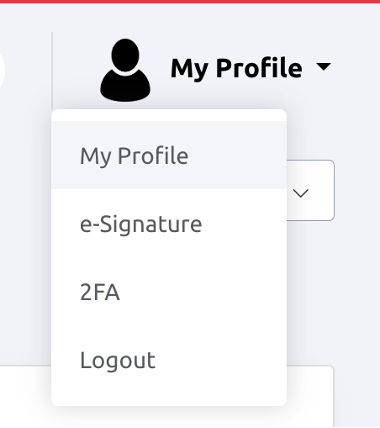Click the bold My Profile header label
Screen dimensions: 380x428
click(236, 68)
